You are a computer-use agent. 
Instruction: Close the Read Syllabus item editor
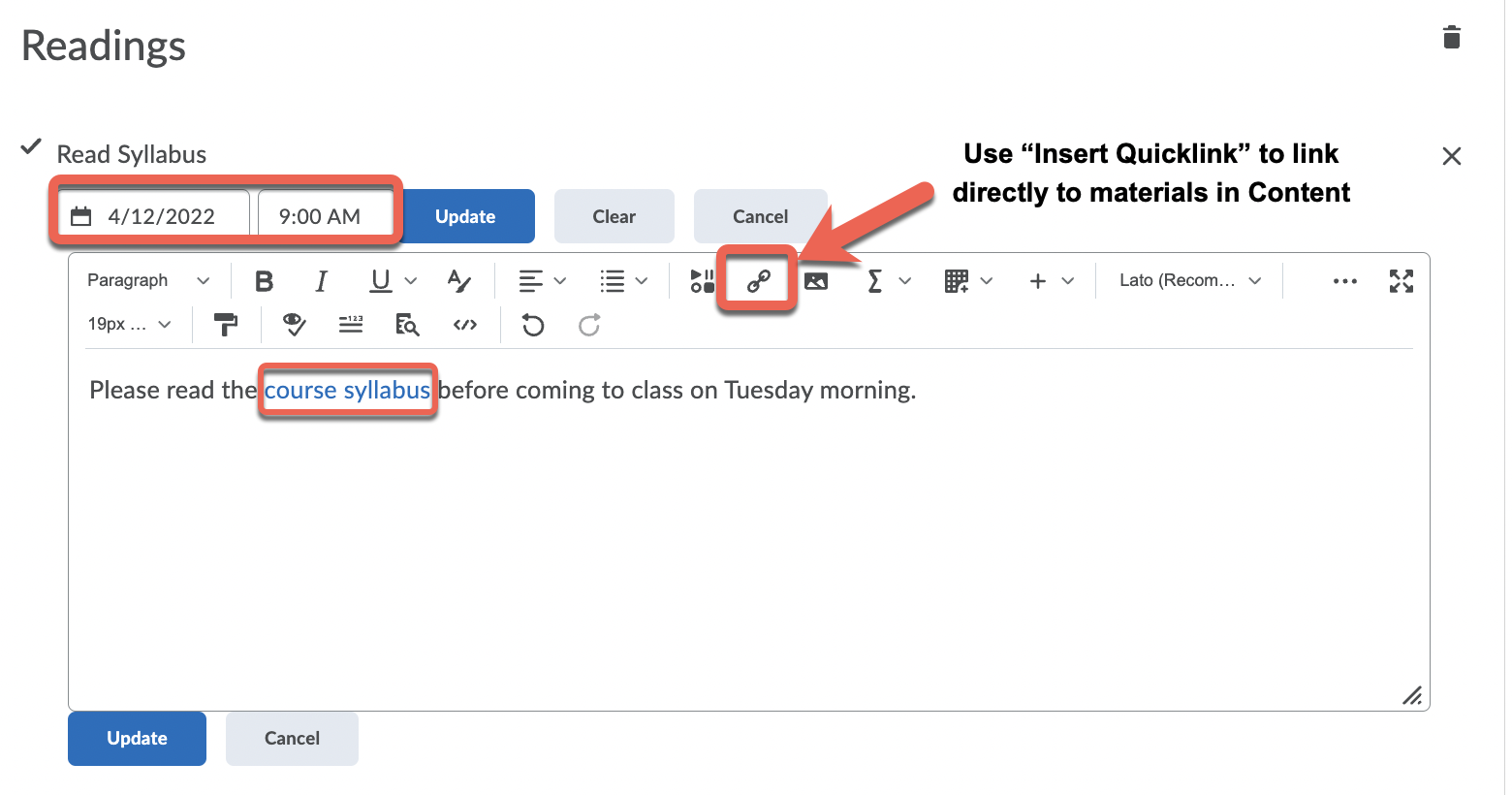(1451, 156)
